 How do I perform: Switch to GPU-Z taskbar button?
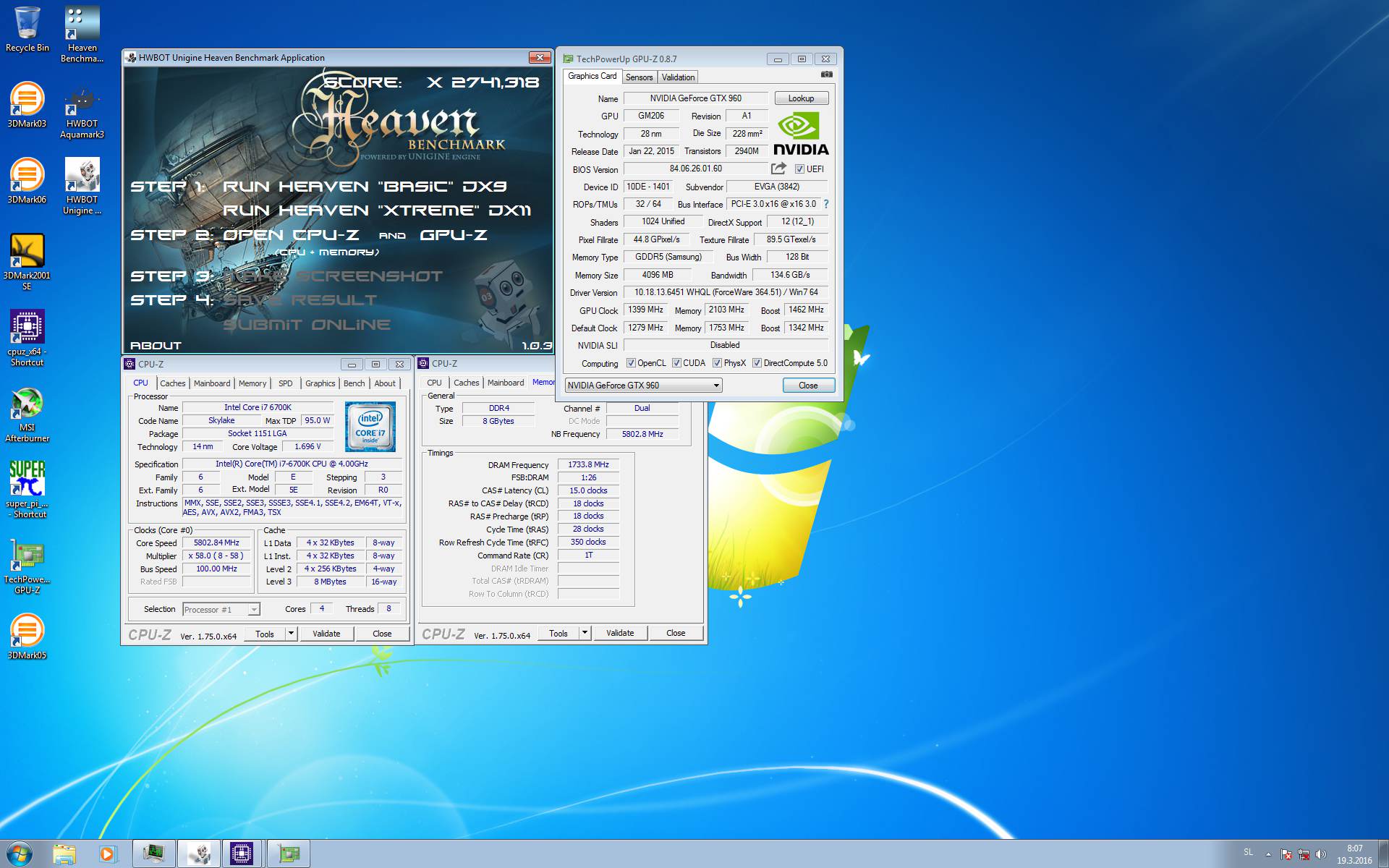pos(289,854)
